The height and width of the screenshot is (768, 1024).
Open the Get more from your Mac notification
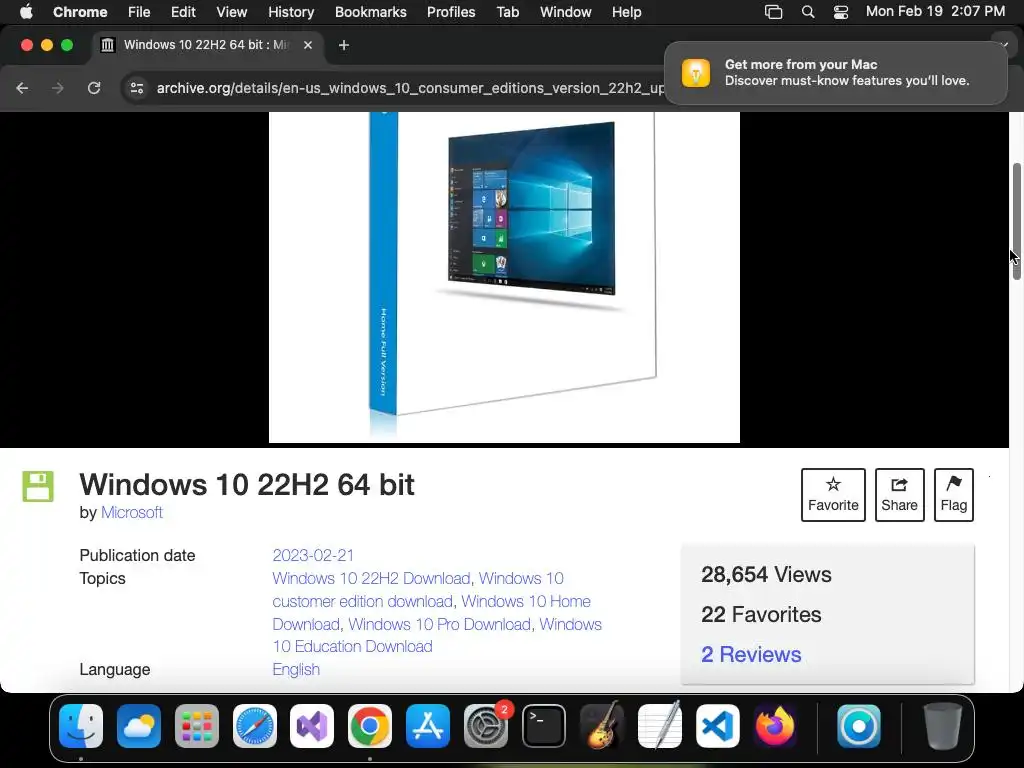(835, 72)
